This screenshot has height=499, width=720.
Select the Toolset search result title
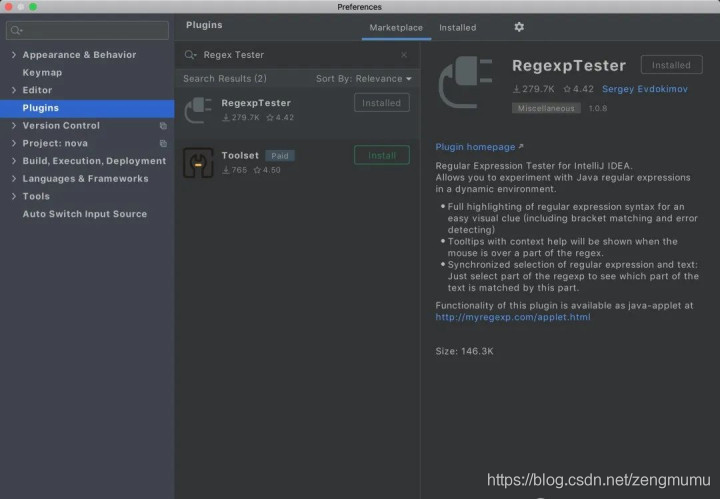(240, 155)
